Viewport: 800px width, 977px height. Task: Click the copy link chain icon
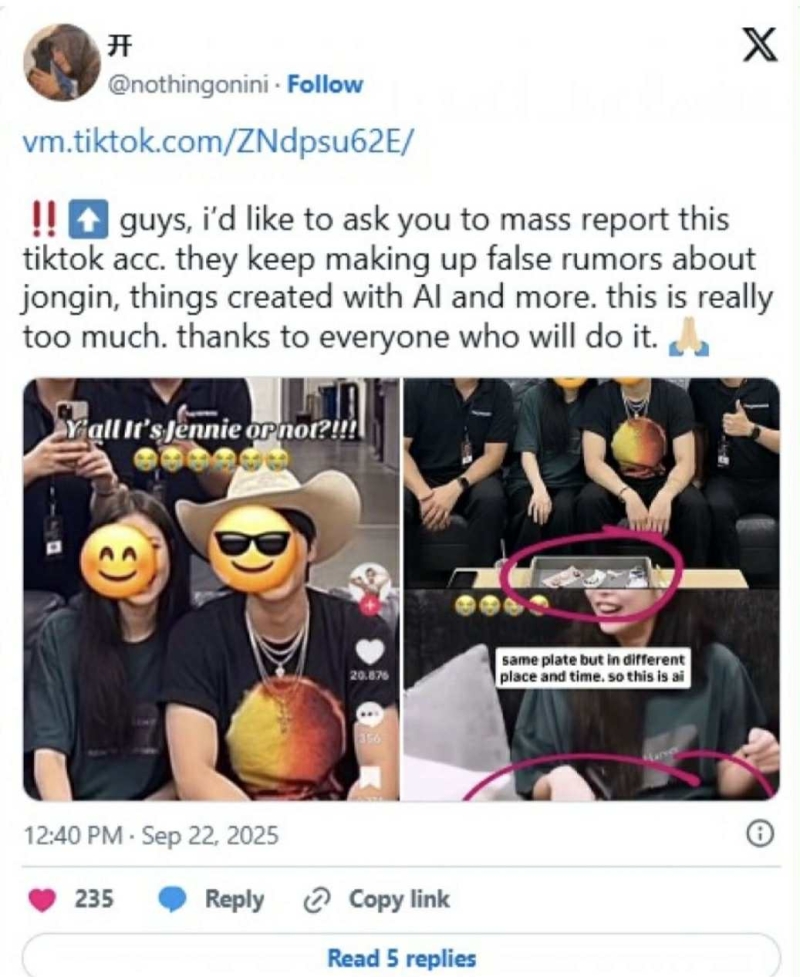pyautogui.click(x=316, y=900)
